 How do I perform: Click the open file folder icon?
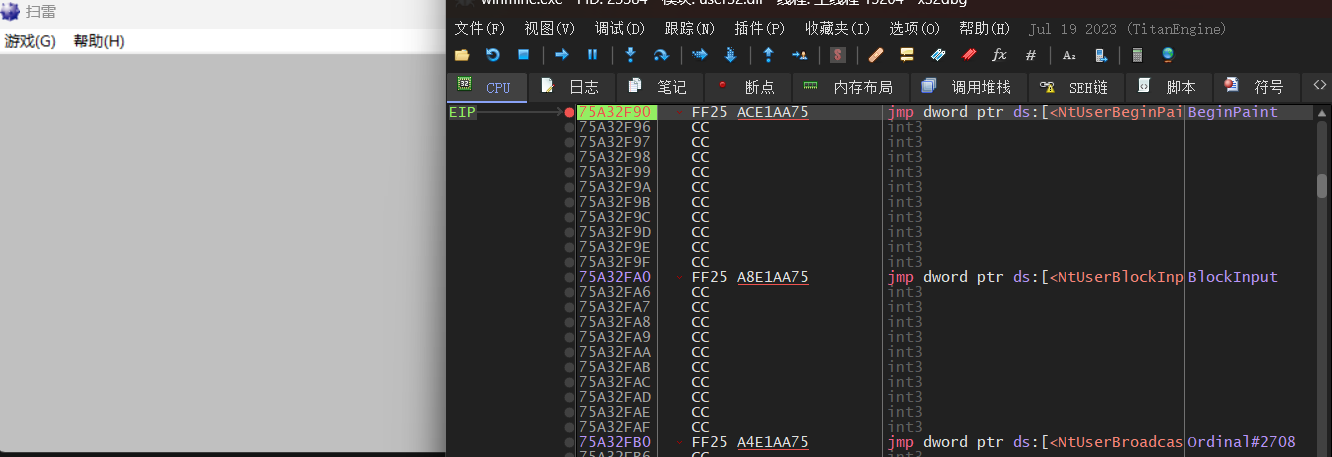coord(462,55)
